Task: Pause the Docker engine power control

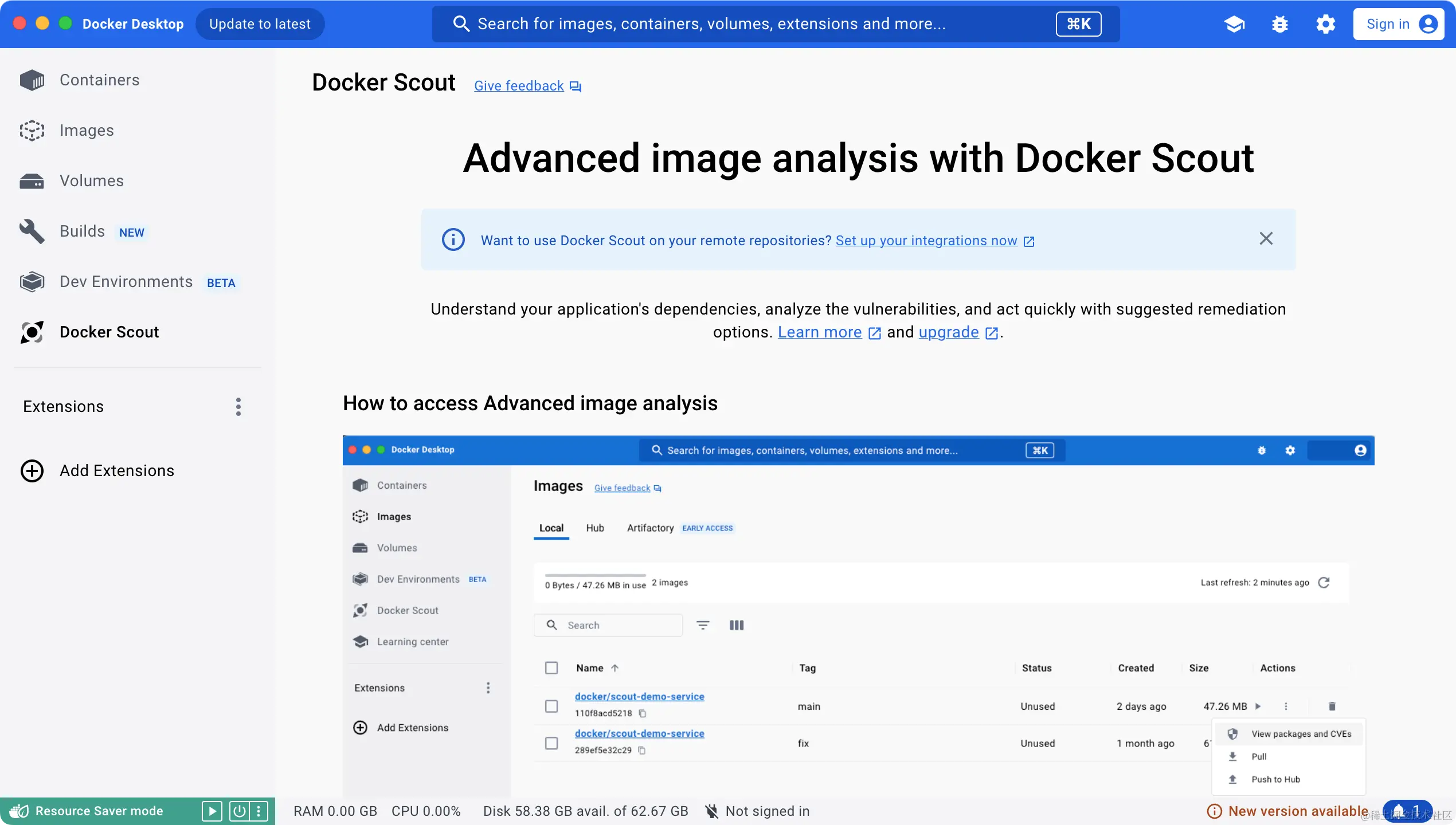Action: point(240,811)
